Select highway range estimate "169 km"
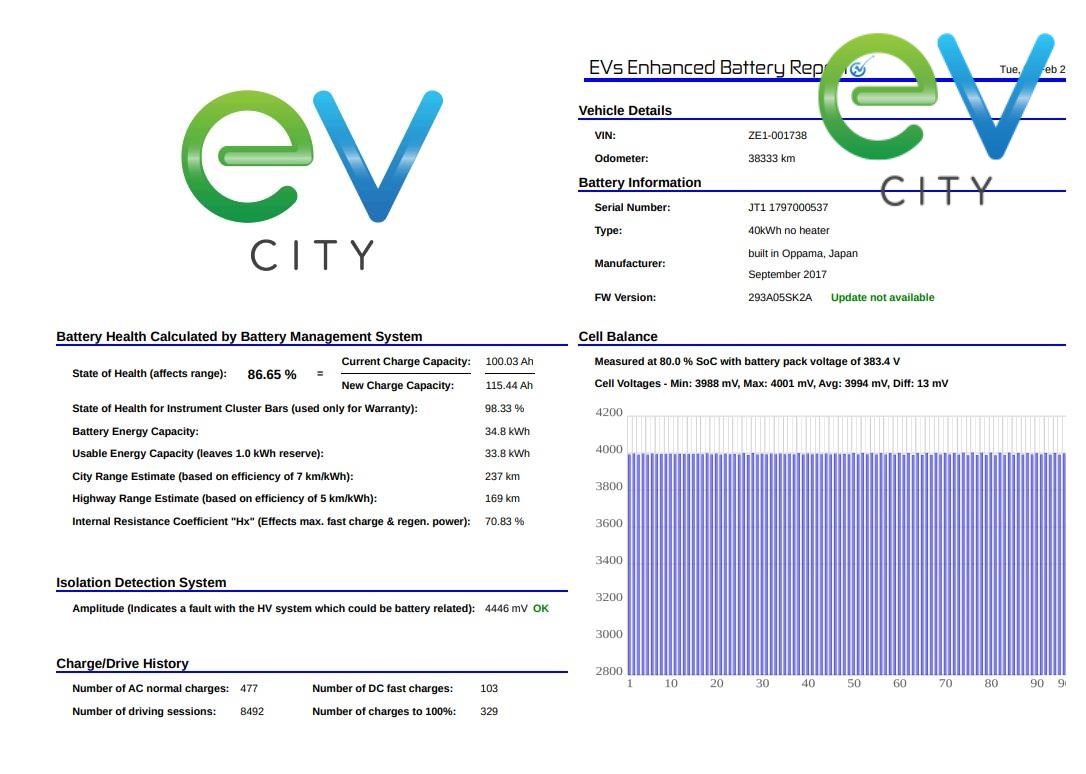The height and width of the screenshot is (774, 1086). pos(502,498)
